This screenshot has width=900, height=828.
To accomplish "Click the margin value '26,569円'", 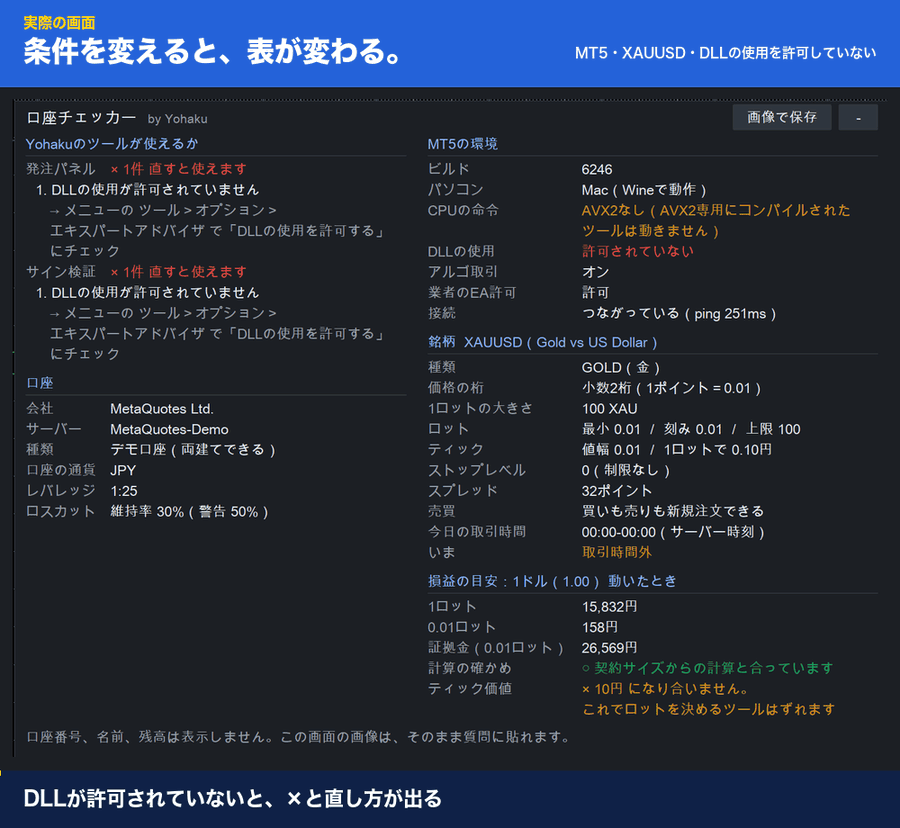I will tap(610, 648).
